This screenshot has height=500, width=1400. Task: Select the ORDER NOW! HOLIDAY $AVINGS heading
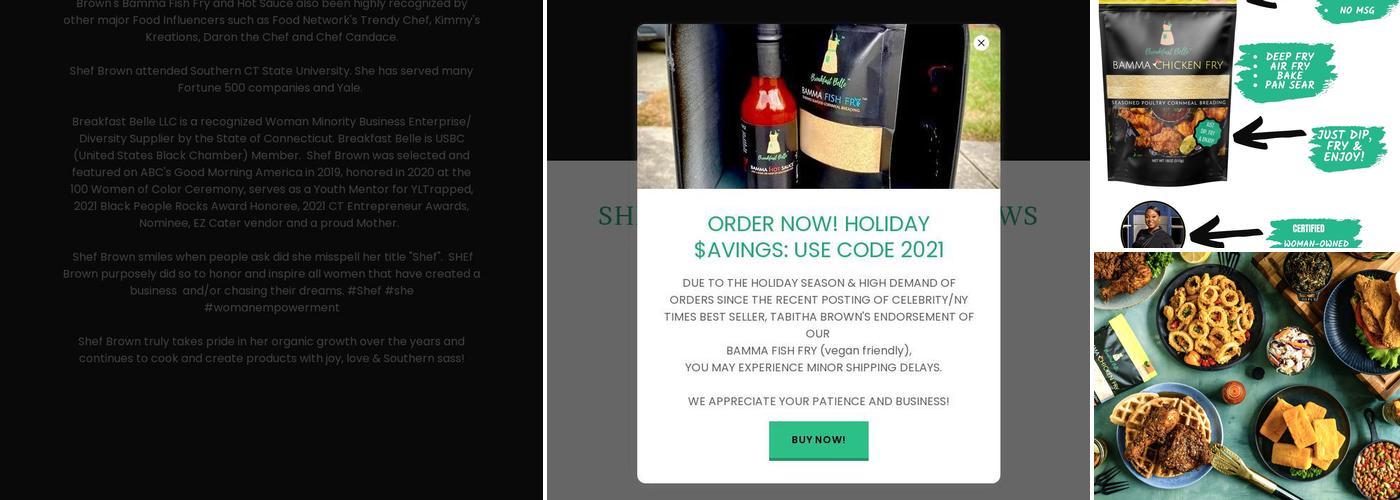coord(819,237)
